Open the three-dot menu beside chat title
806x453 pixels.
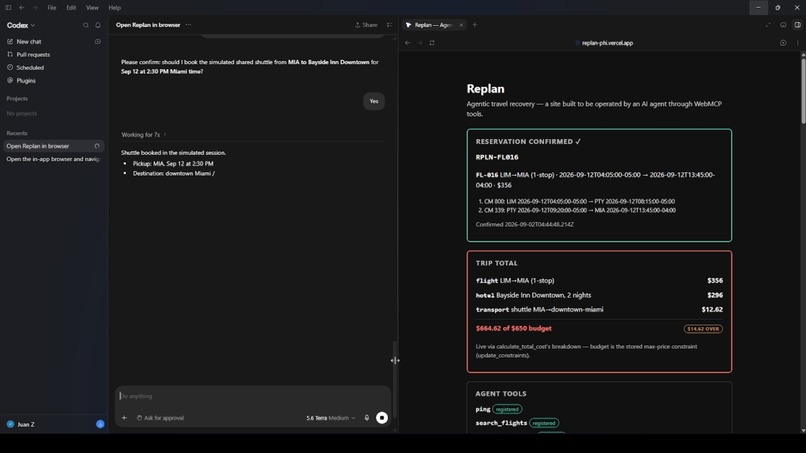188,25
